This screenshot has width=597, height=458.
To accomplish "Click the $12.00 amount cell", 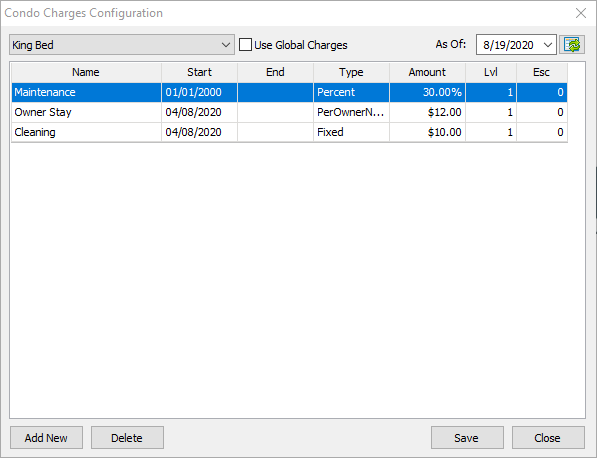I will tap(427, 112).
